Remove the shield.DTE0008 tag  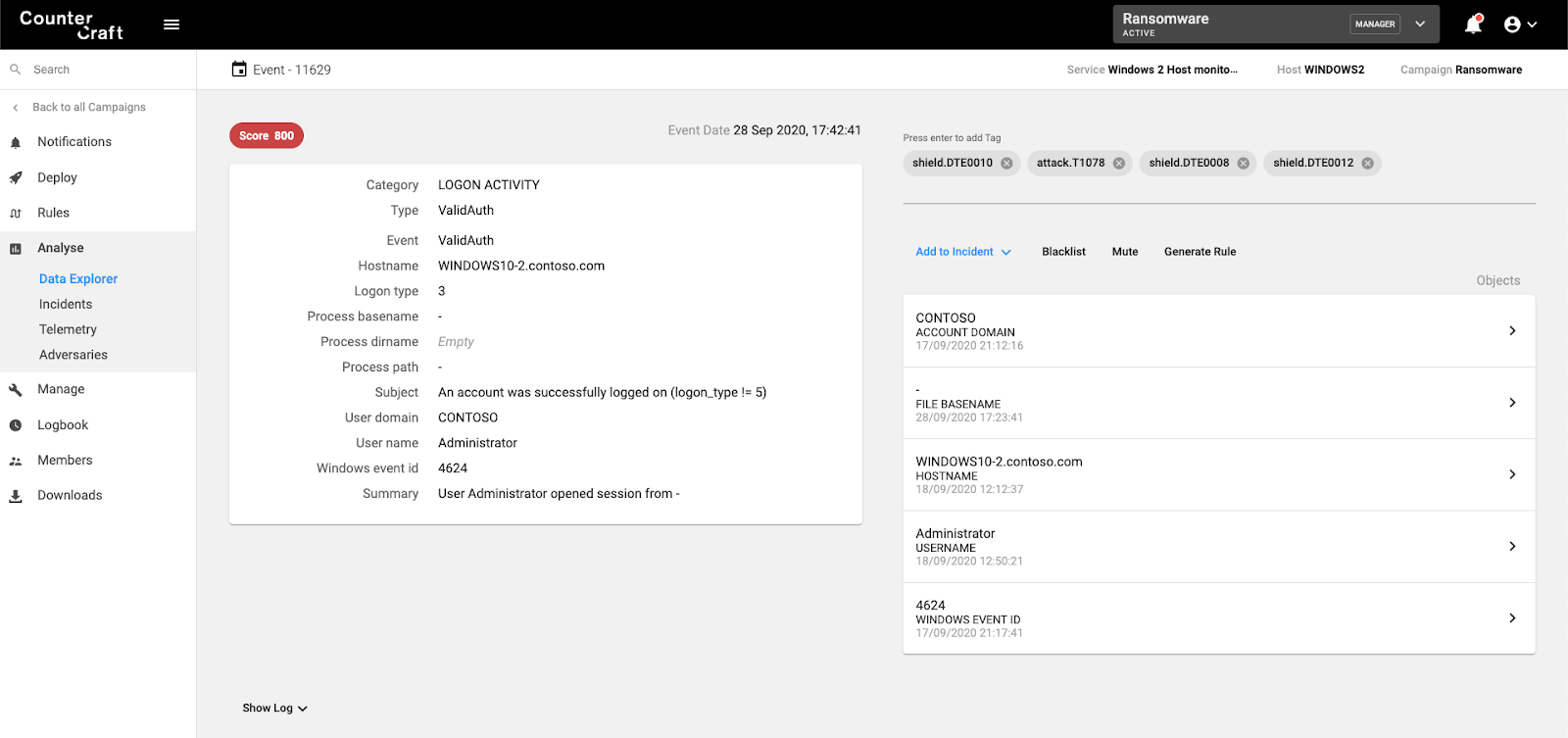point(1244,164)
